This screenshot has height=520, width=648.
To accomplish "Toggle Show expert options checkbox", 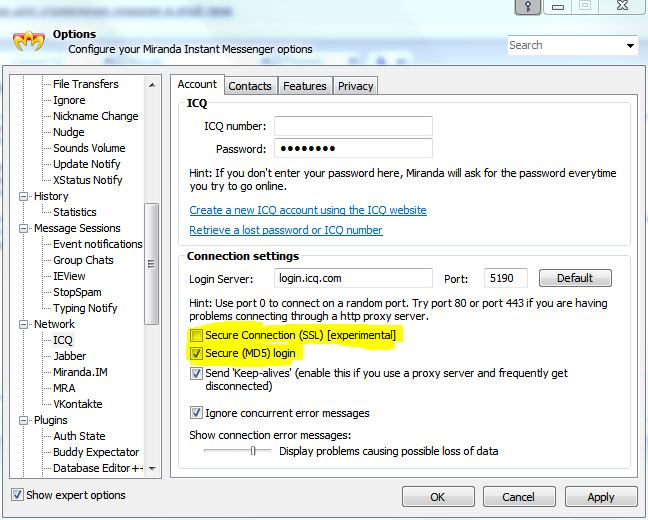I will tap(17, 494).
